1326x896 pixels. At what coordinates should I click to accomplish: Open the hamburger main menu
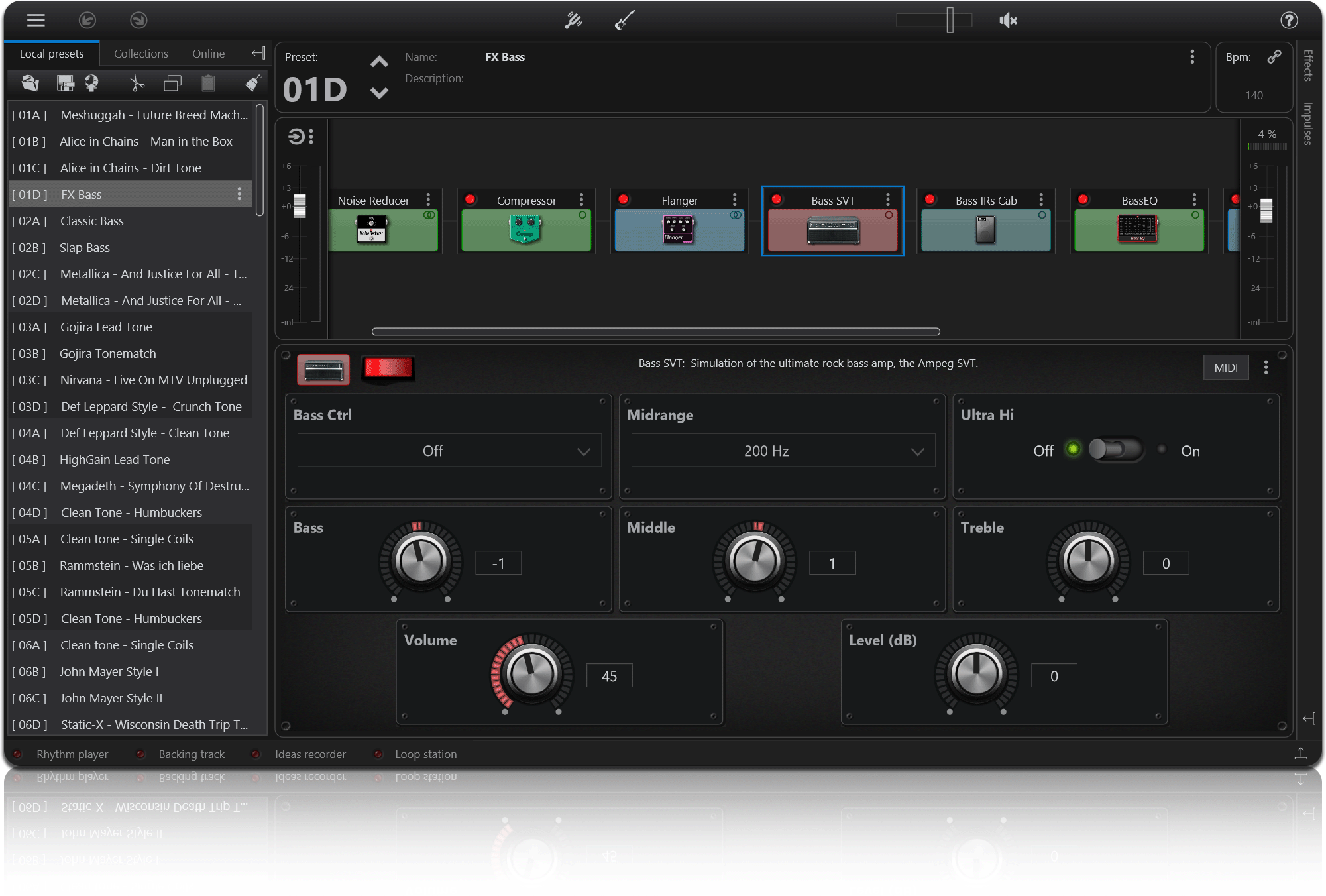pyautogui.click(x=36, y=21)
